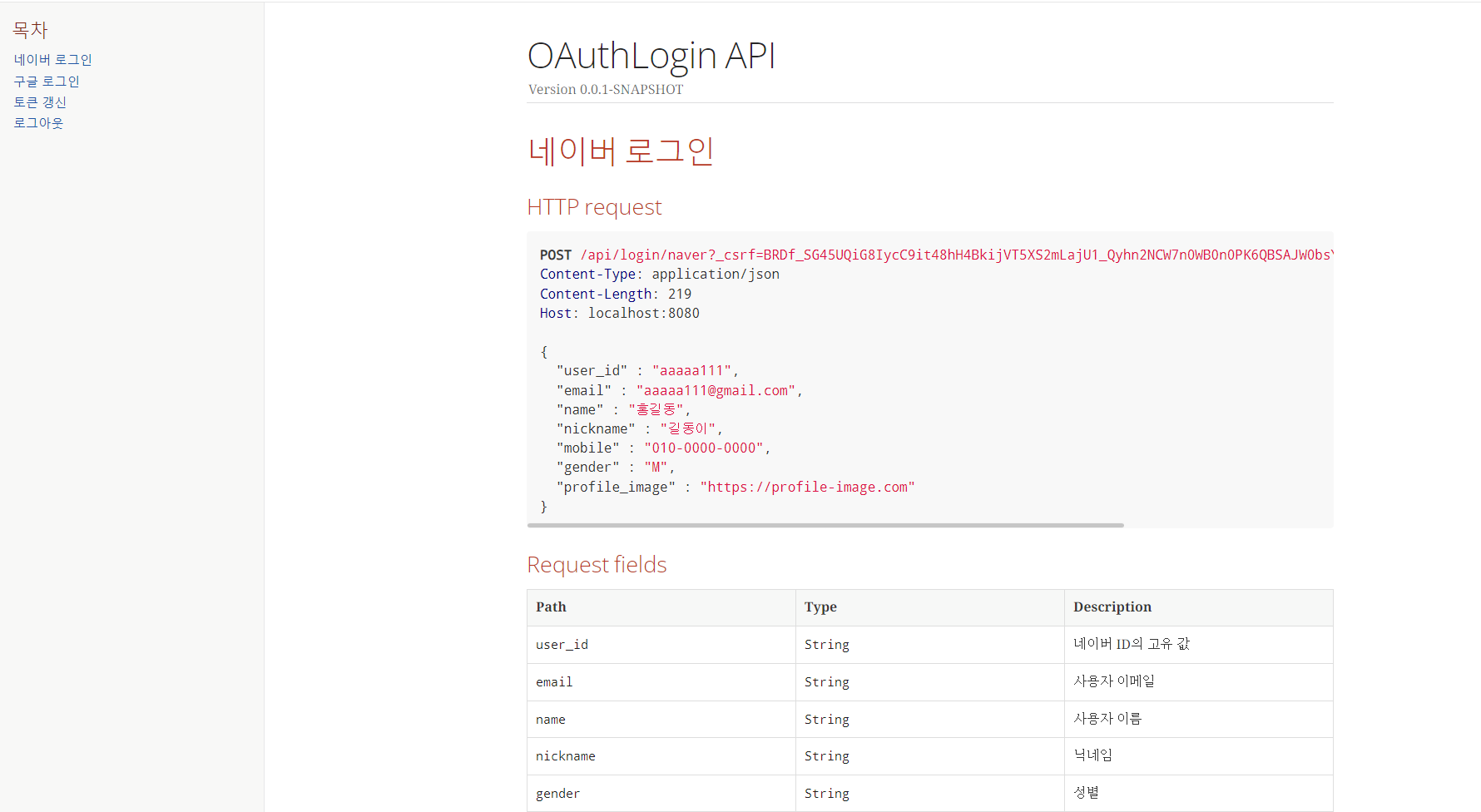Go to 토큰 갱신 in the table of contents
Image resolution: width=1481 pixels, height=812 pixels.
[40, 102]
